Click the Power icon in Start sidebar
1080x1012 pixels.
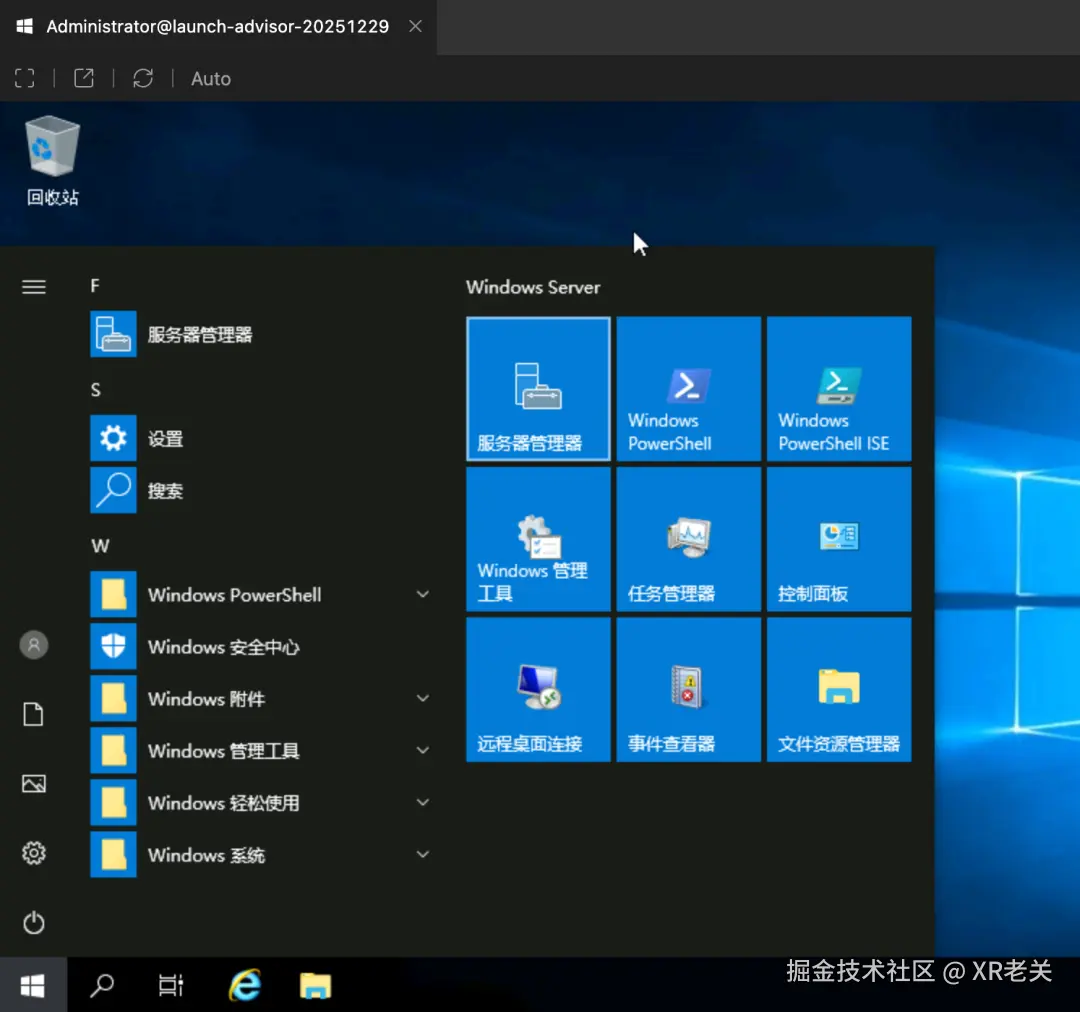34,922
